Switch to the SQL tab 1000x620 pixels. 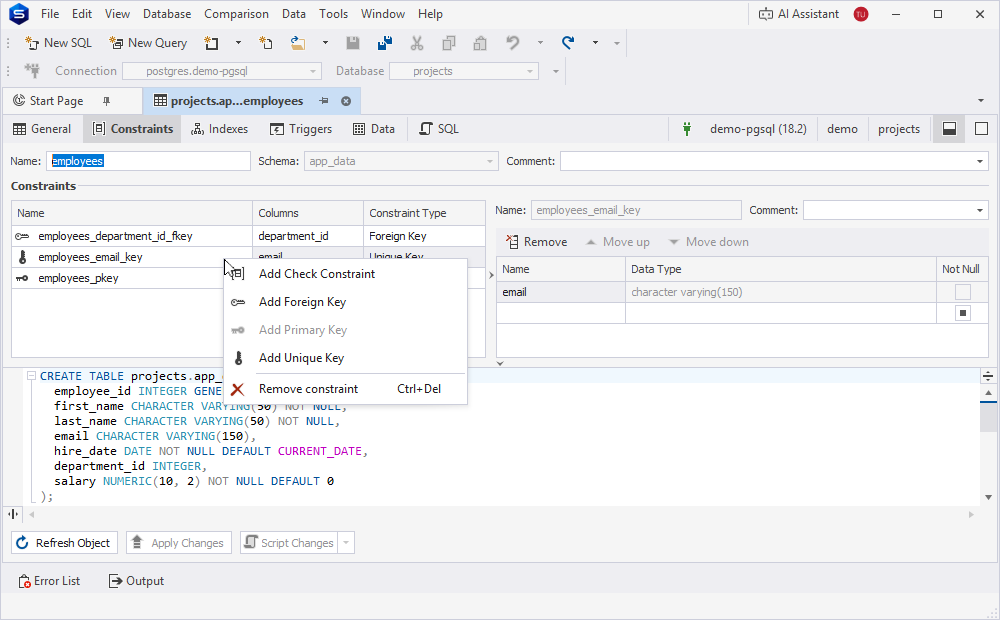(439, 129)
